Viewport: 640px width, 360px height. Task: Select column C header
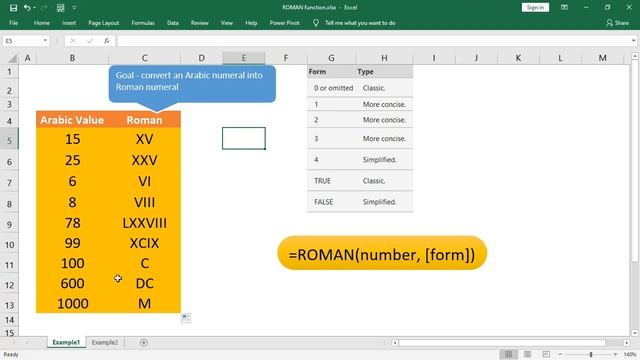[144, 58]
